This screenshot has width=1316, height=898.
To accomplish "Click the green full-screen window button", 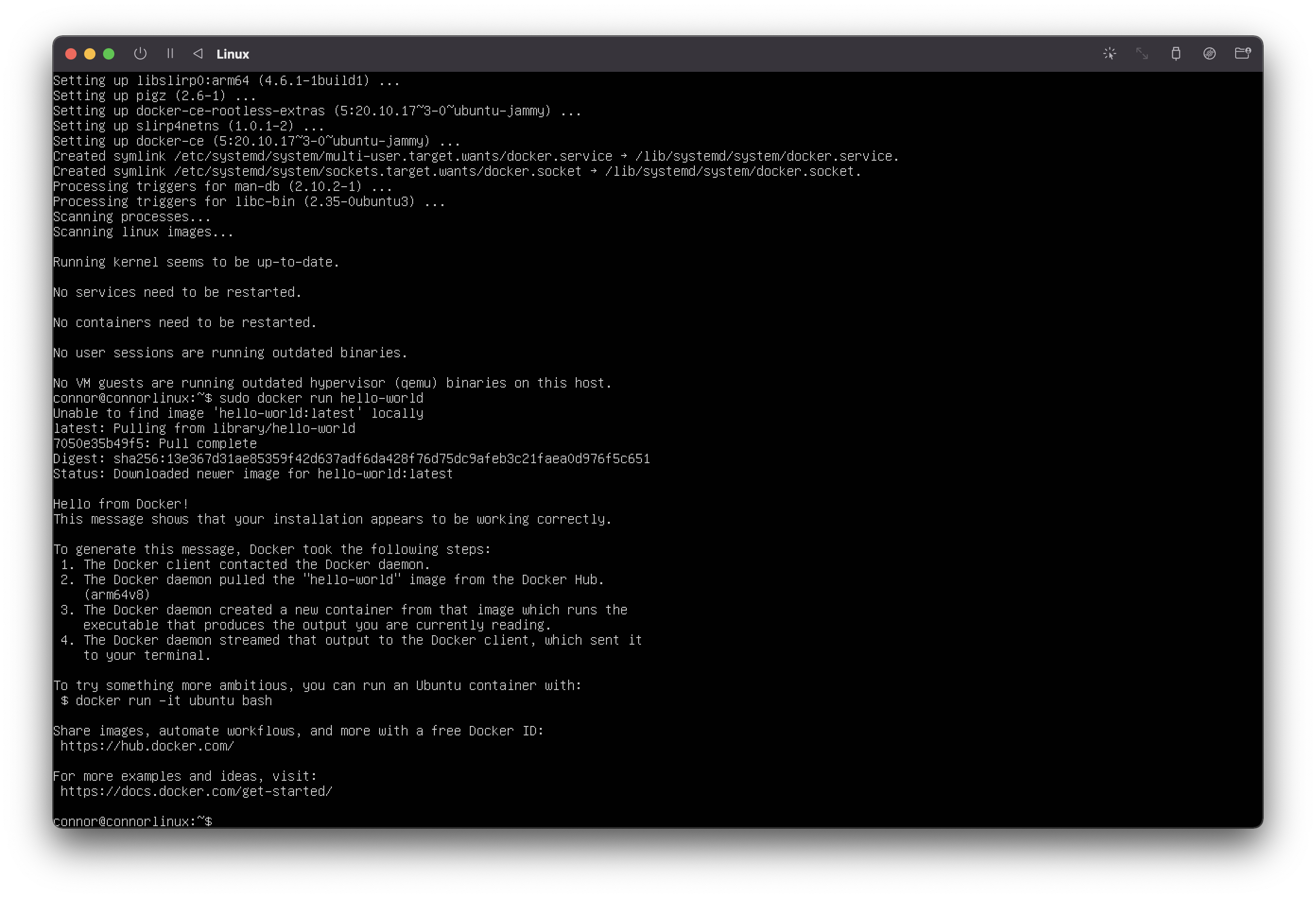I will point(109,54).
